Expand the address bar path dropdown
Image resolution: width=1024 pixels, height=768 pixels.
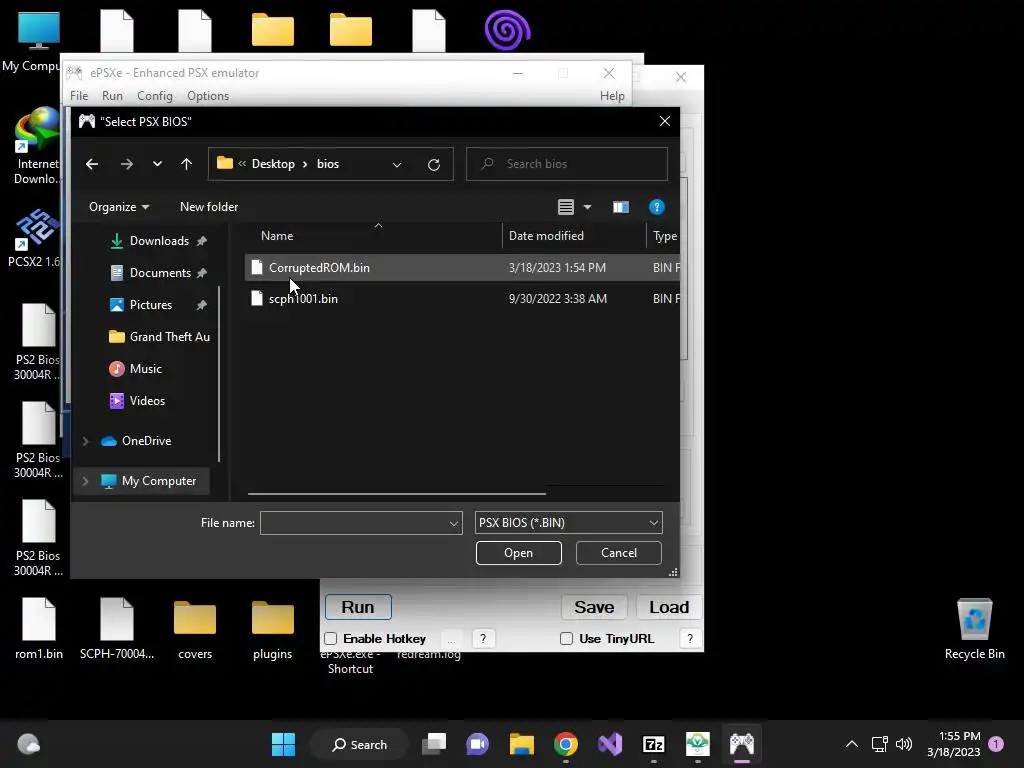coord(396,165)
